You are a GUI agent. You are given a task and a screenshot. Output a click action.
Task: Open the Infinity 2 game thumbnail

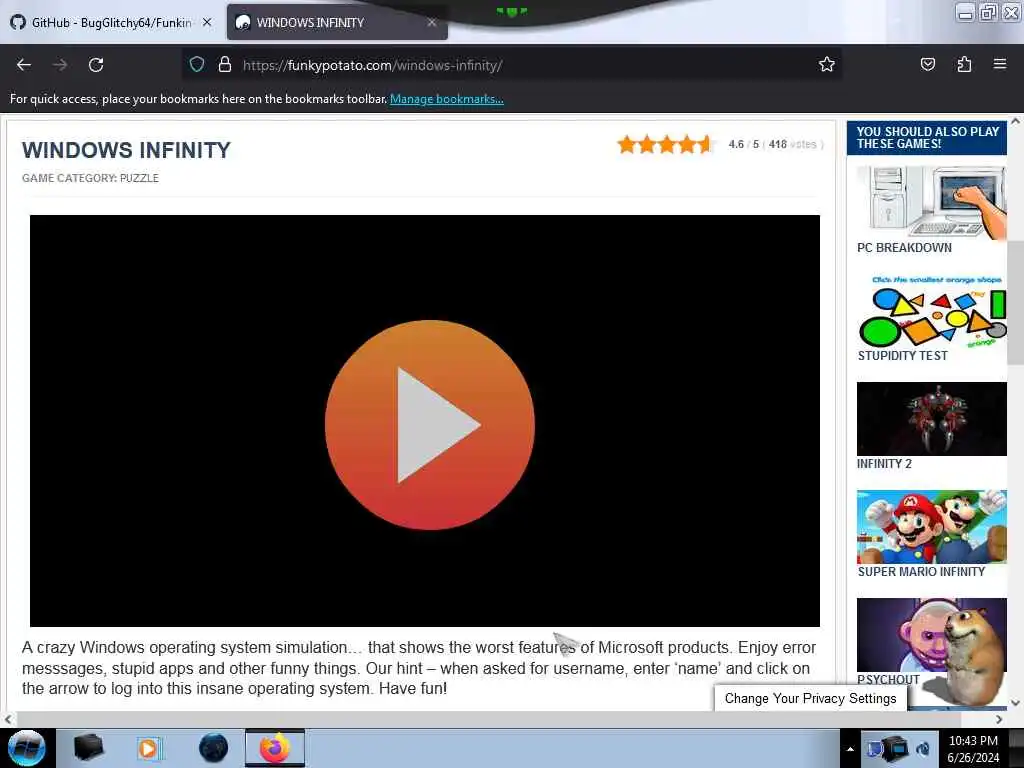click(931, 419)
